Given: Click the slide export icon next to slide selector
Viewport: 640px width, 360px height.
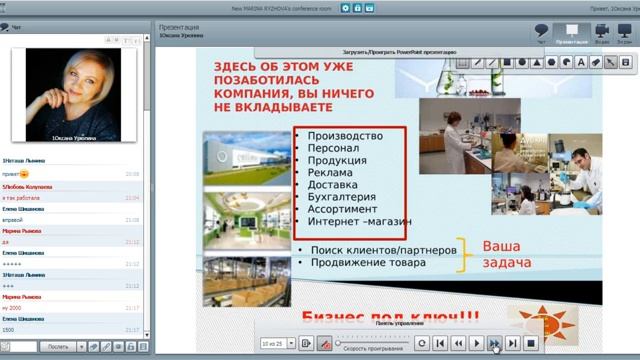Looking at the screenshot, I should 306,343.
